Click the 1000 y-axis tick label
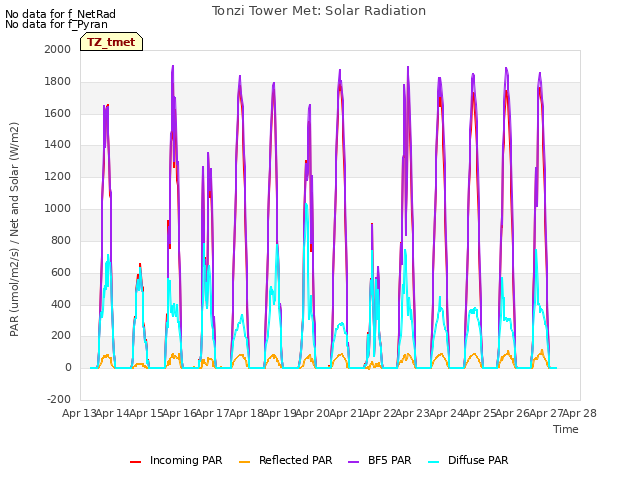Viewport: 640px width, 480px height. pyautogui.click(x=58, y=209)
